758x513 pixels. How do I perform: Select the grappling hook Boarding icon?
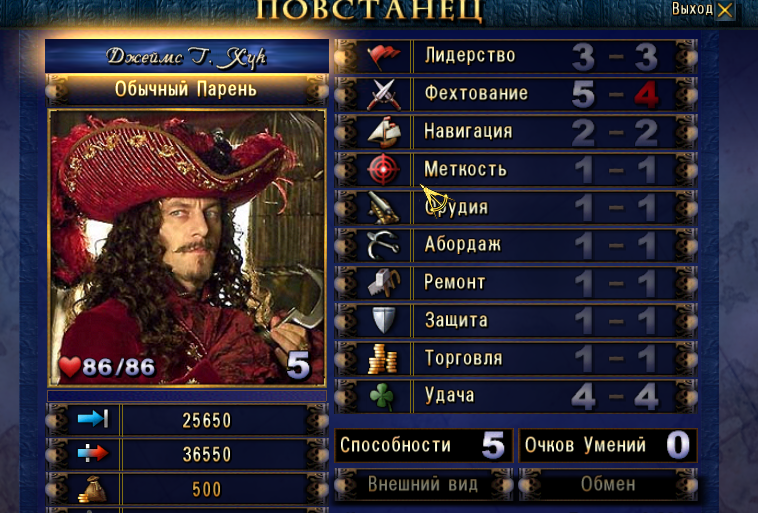(x=384, y=245)
